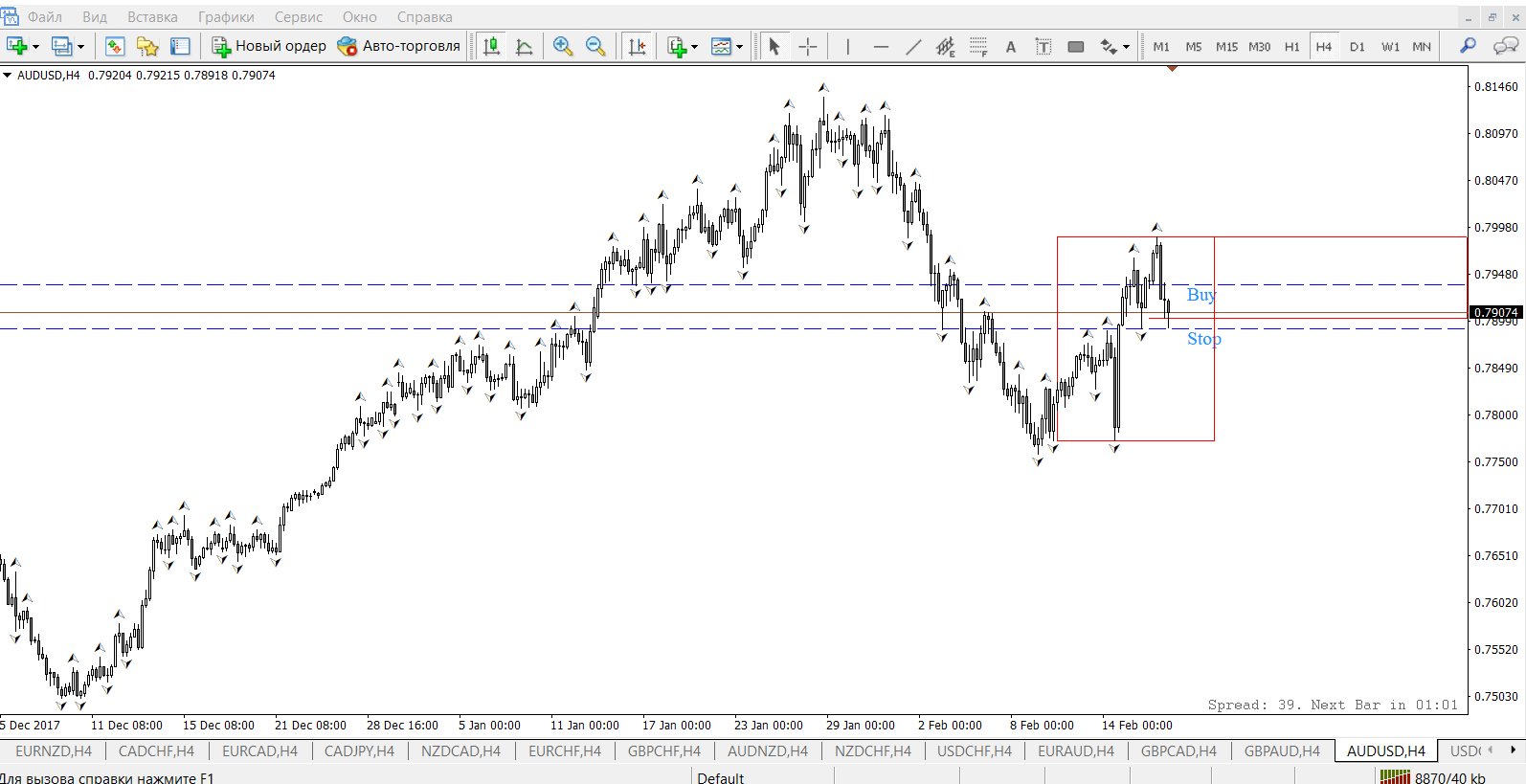The height and width of the screenshot is (784, 1526).
Task: Switch to M1 timeframe
Action: (x=1161, y=46)
